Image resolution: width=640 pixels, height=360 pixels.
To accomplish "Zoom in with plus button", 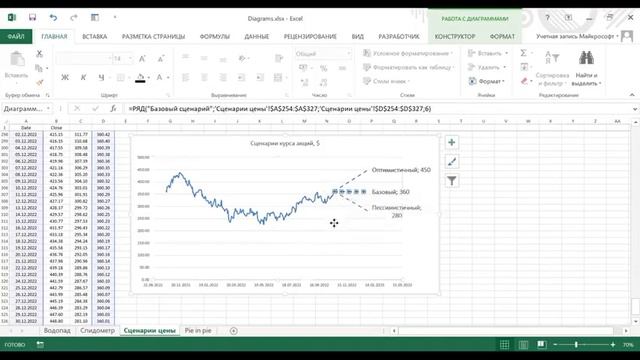I will click(613, 345).
